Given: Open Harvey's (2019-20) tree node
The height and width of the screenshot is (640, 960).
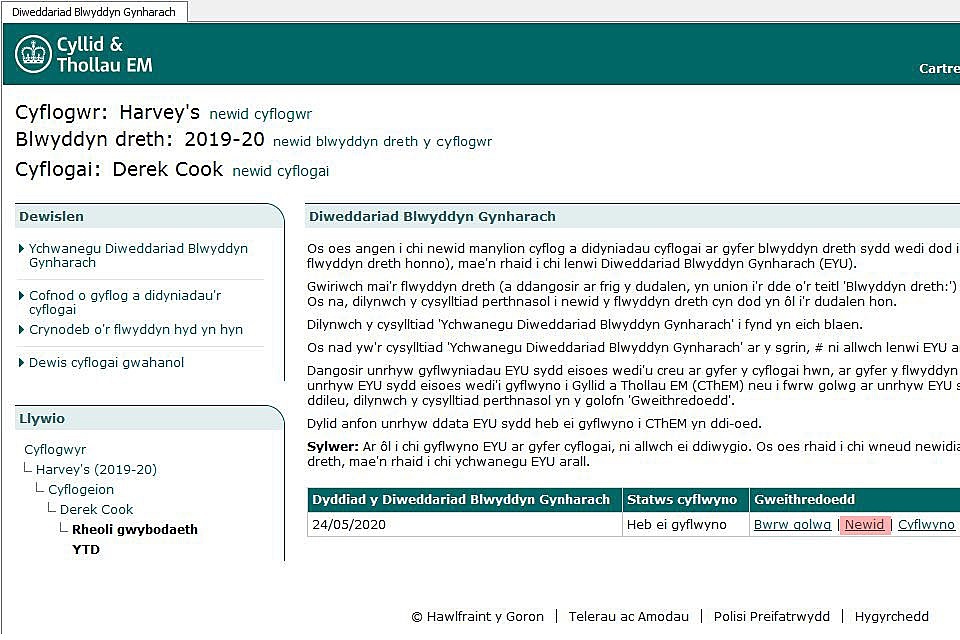Looking at the screenshot, I should point(96,469).
